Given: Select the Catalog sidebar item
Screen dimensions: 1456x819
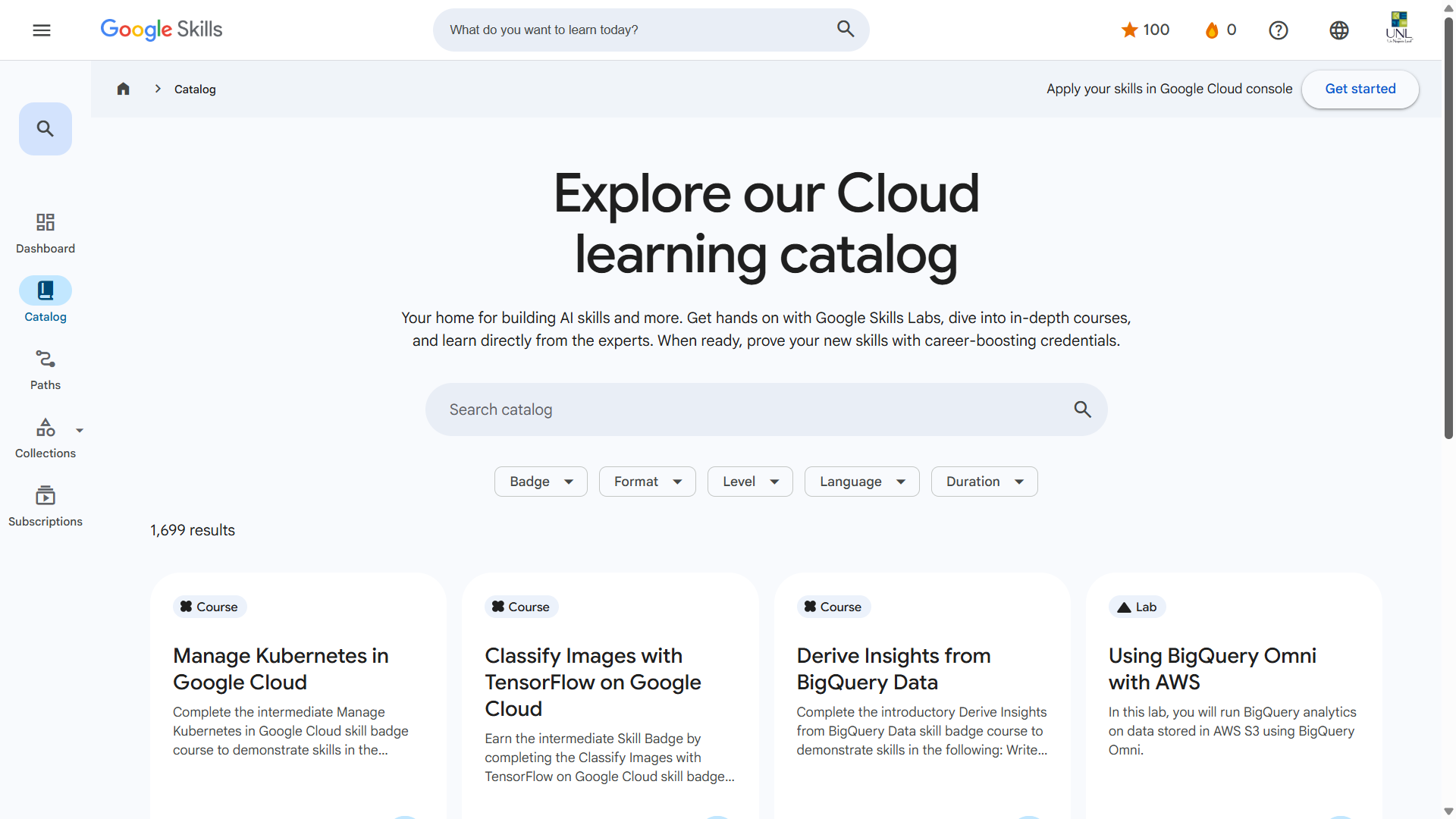Looking at the screenshot, I should pyautogui.click(x=45, y=301).
